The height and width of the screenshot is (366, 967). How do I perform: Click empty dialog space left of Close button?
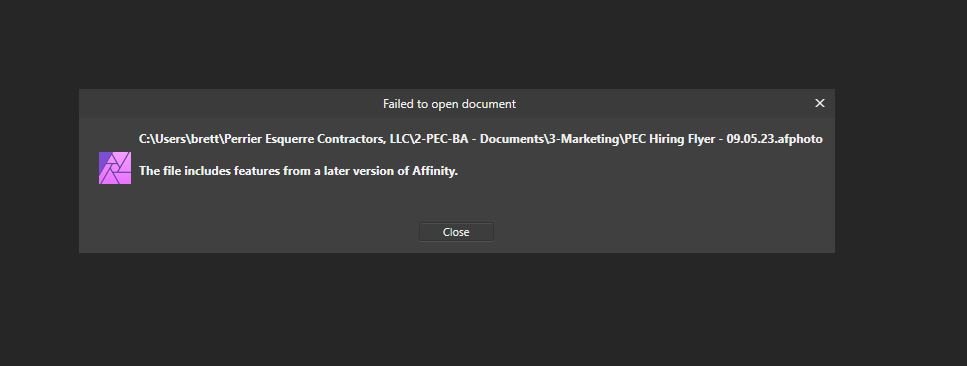[x=247, y=232]
